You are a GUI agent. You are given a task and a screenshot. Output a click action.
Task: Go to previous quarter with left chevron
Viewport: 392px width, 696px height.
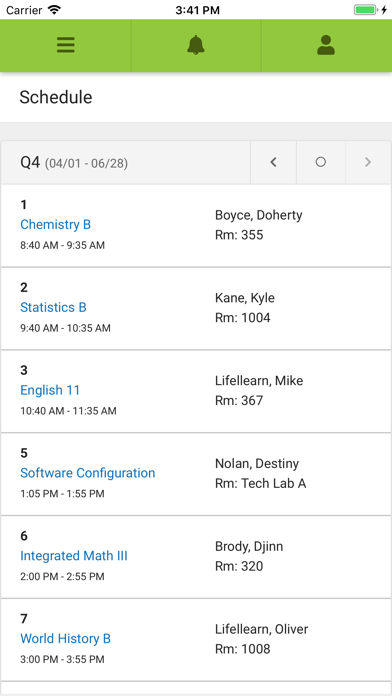(273, 162)
